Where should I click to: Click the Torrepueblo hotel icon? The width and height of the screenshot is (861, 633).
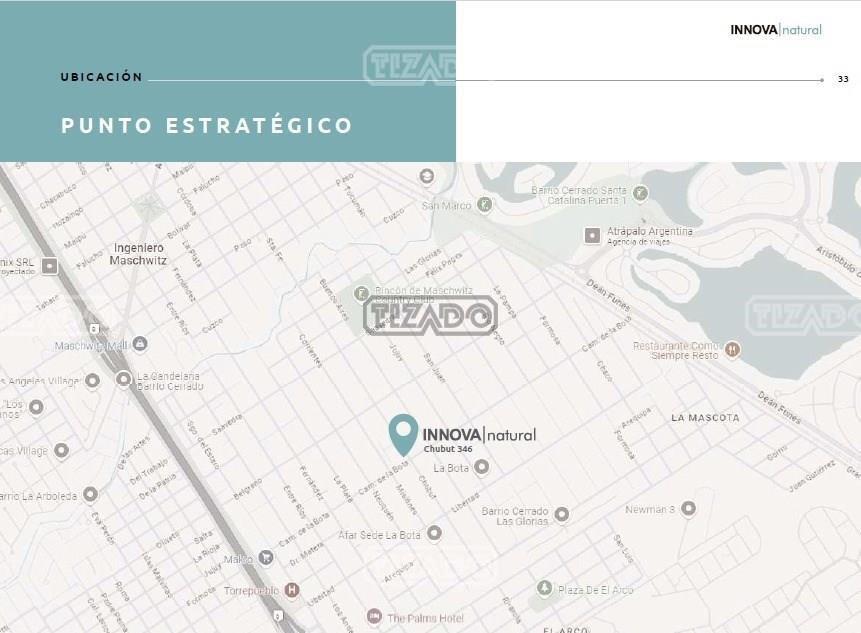tap(292, 590)
